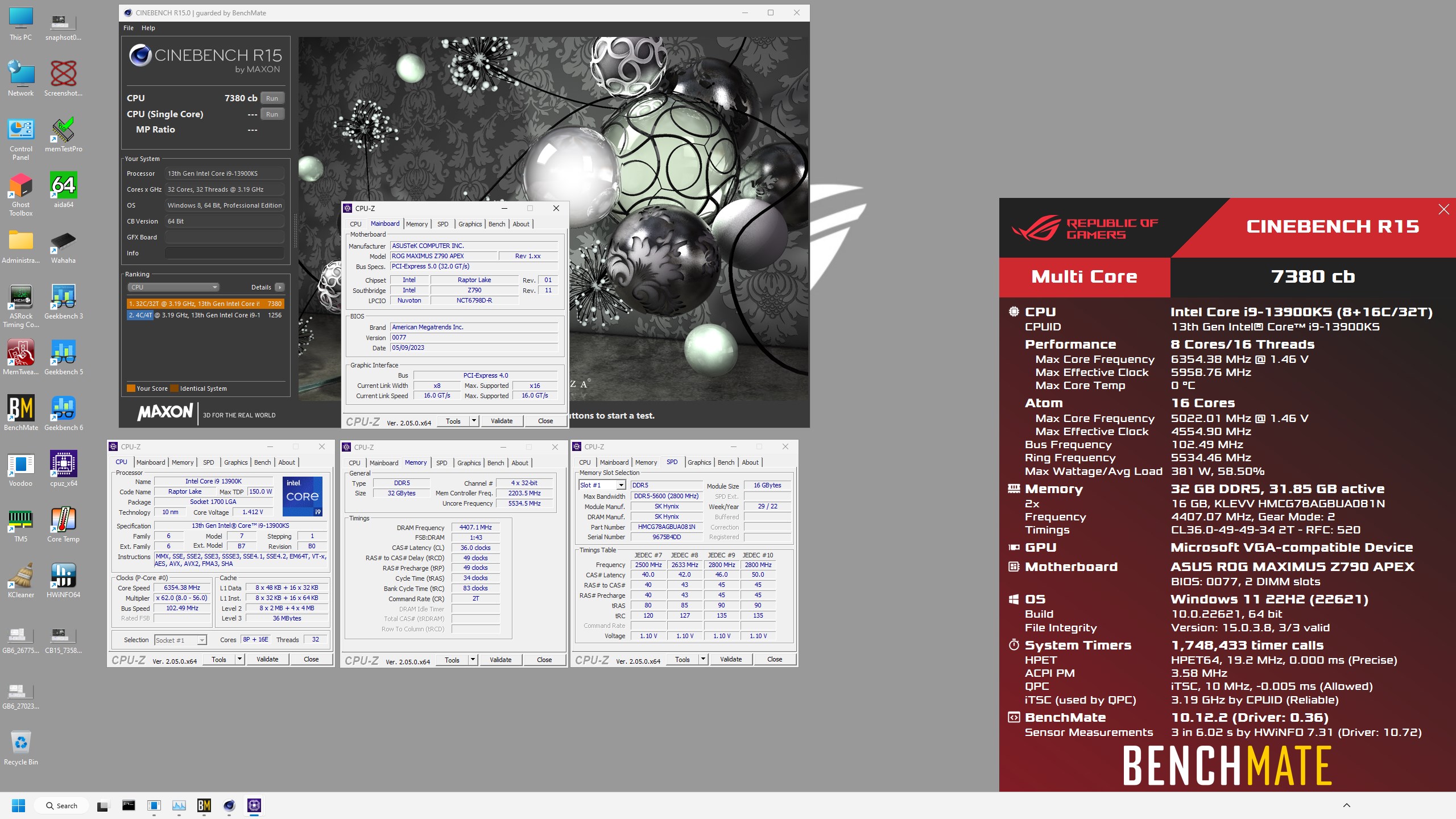Open SPD tab in Memory CPU-Z window
1456x819 pixels.
442,463
